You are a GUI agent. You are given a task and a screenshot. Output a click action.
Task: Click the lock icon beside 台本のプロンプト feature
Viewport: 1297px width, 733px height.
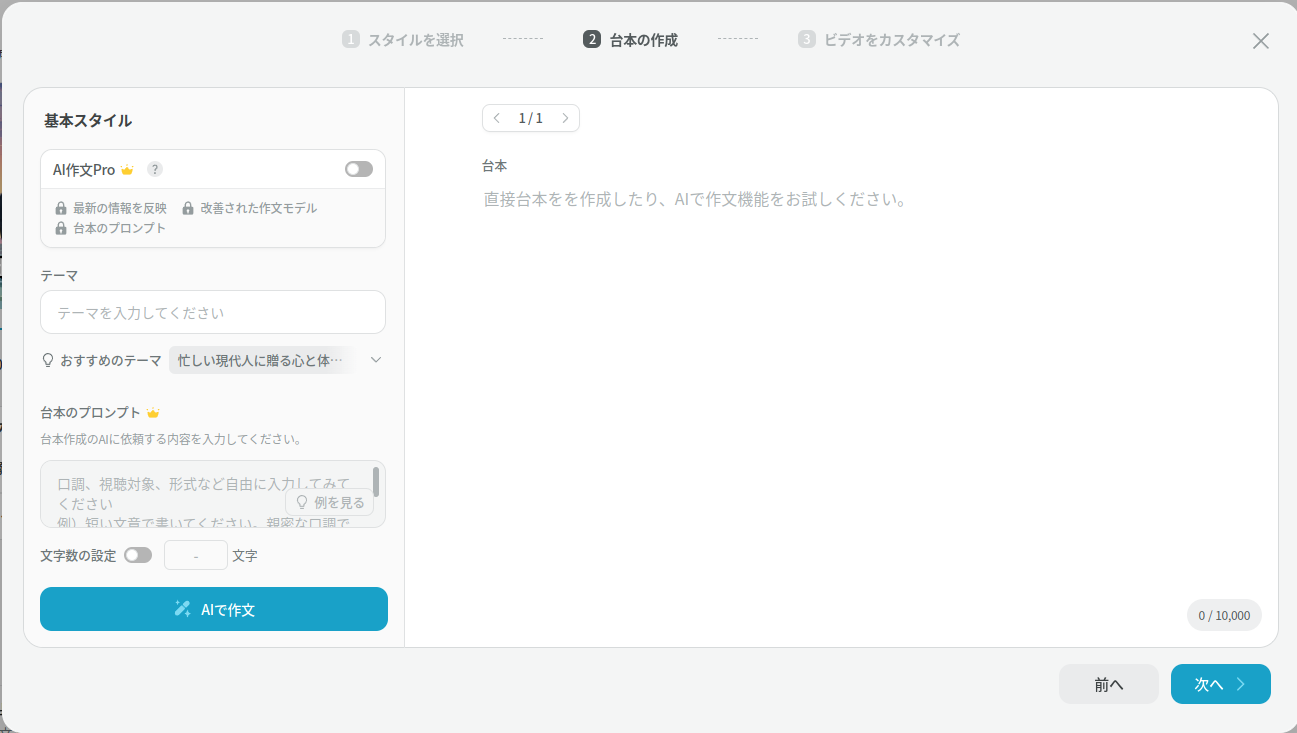tap(61, 228)
